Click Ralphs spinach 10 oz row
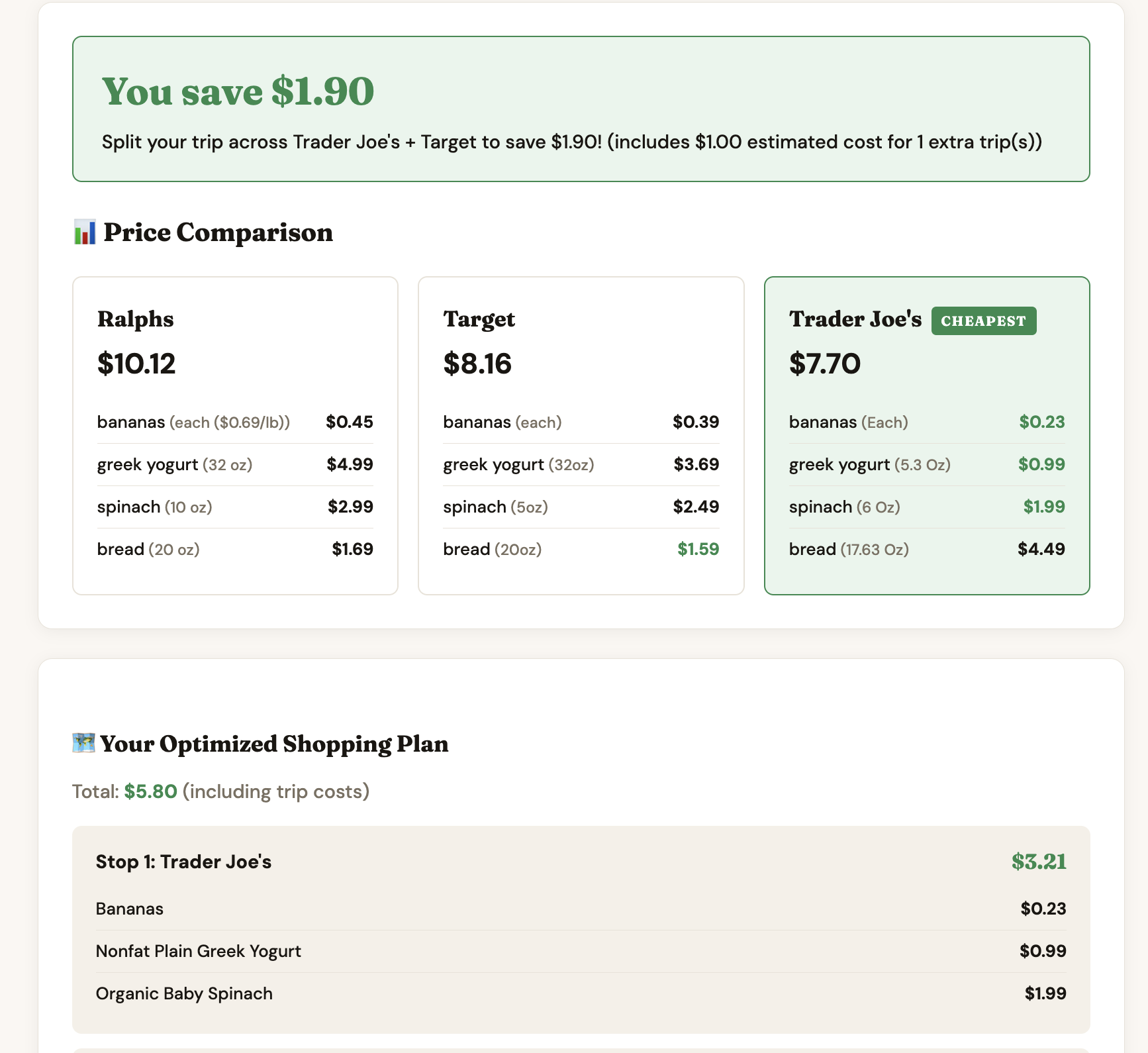The height and width of the screenshot is (1053, 1148). click(234, 507)
